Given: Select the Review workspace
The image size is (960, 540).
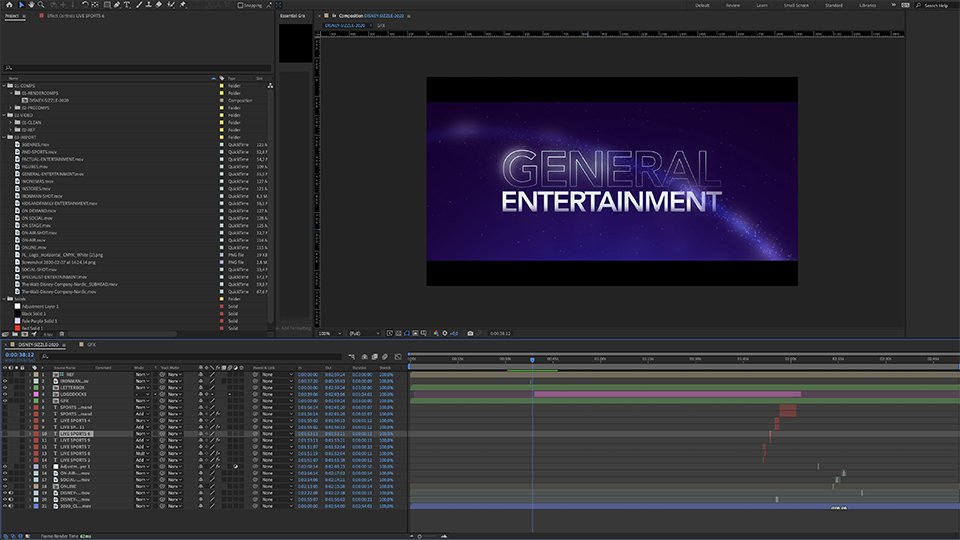Looking at the screenshot, I should tap(733, 5).
